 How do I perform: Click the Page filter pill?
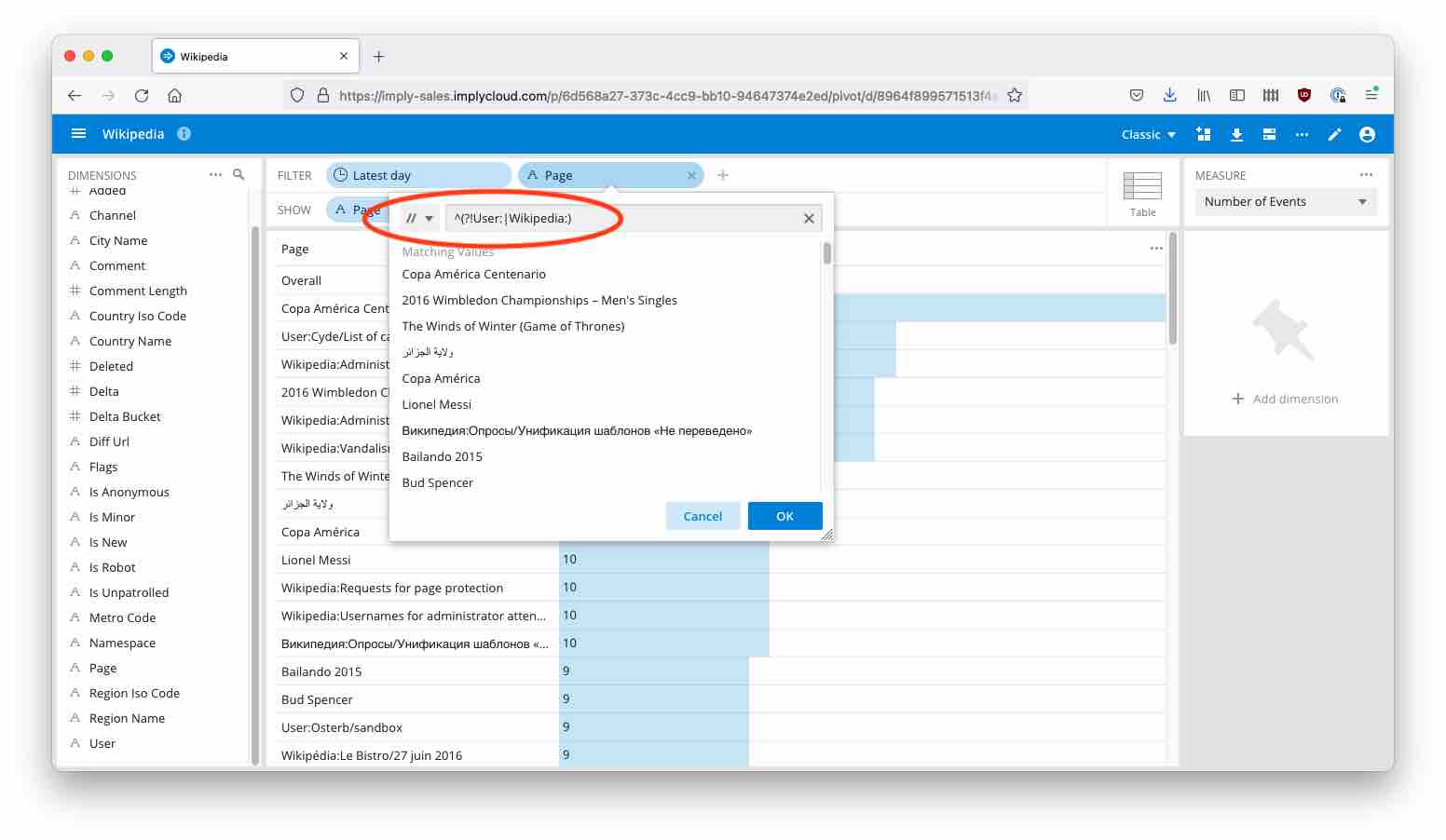click(610, 175)
